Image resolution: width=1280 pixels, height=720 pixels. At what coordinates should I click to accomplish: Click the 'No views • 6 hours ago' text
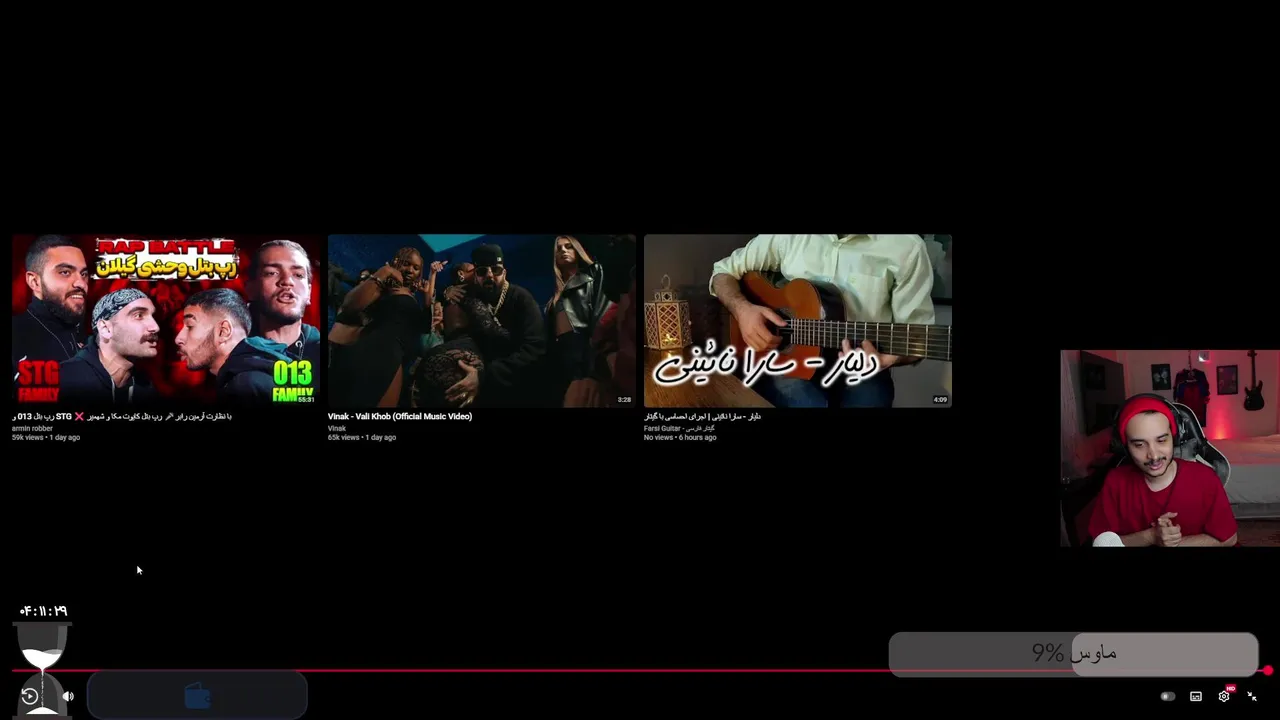(x=680, y=437)
